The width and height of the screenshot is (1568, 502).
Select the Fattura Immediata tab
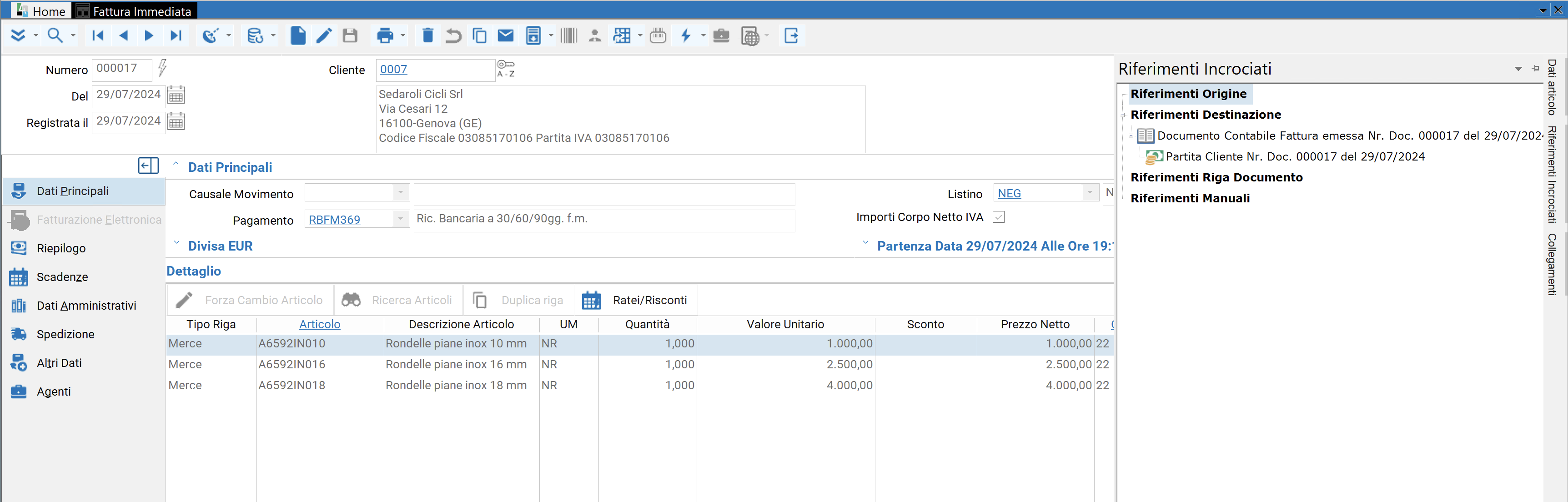(134, 11)
